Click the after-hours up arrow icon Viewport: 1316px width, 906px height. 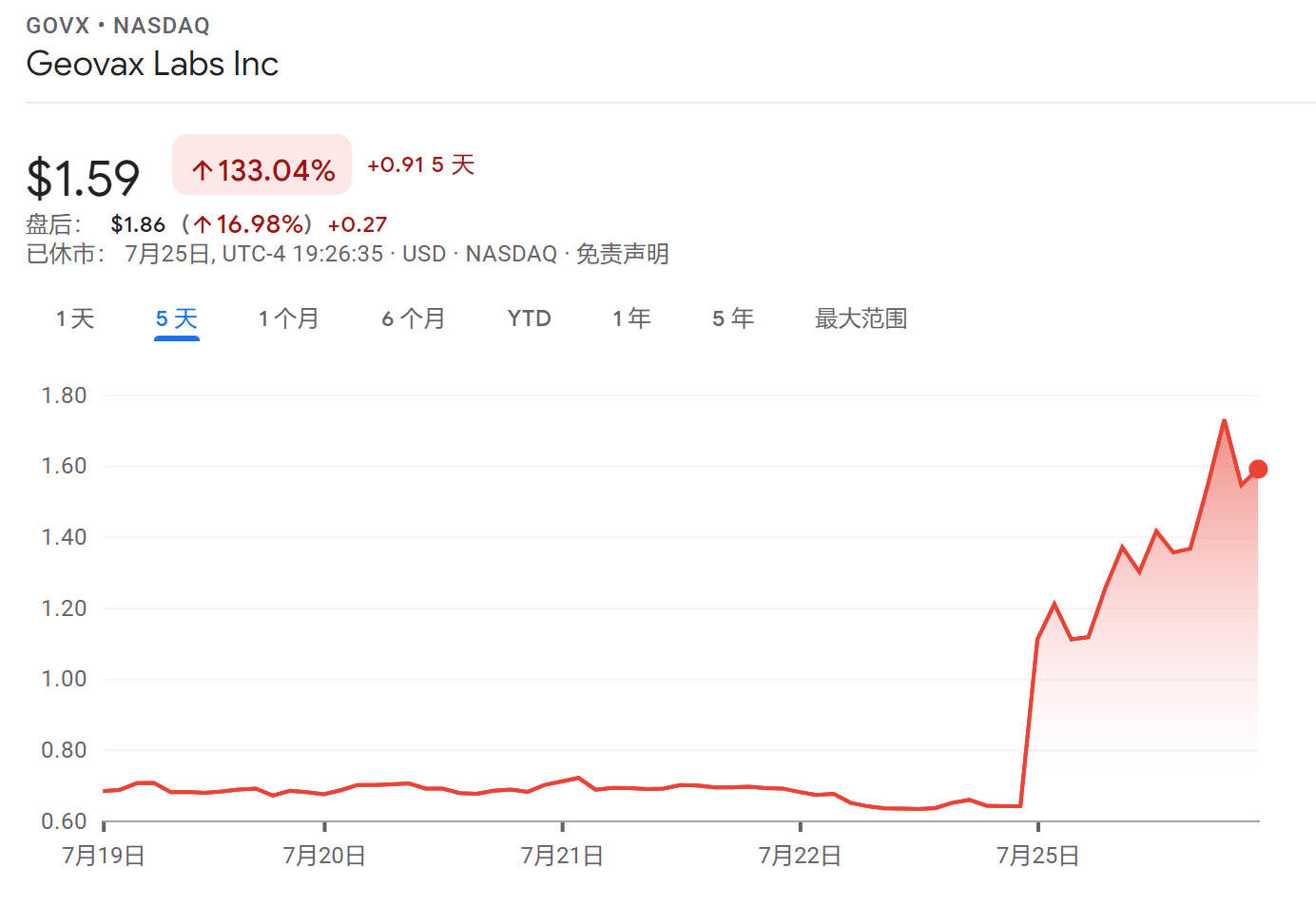203,225
